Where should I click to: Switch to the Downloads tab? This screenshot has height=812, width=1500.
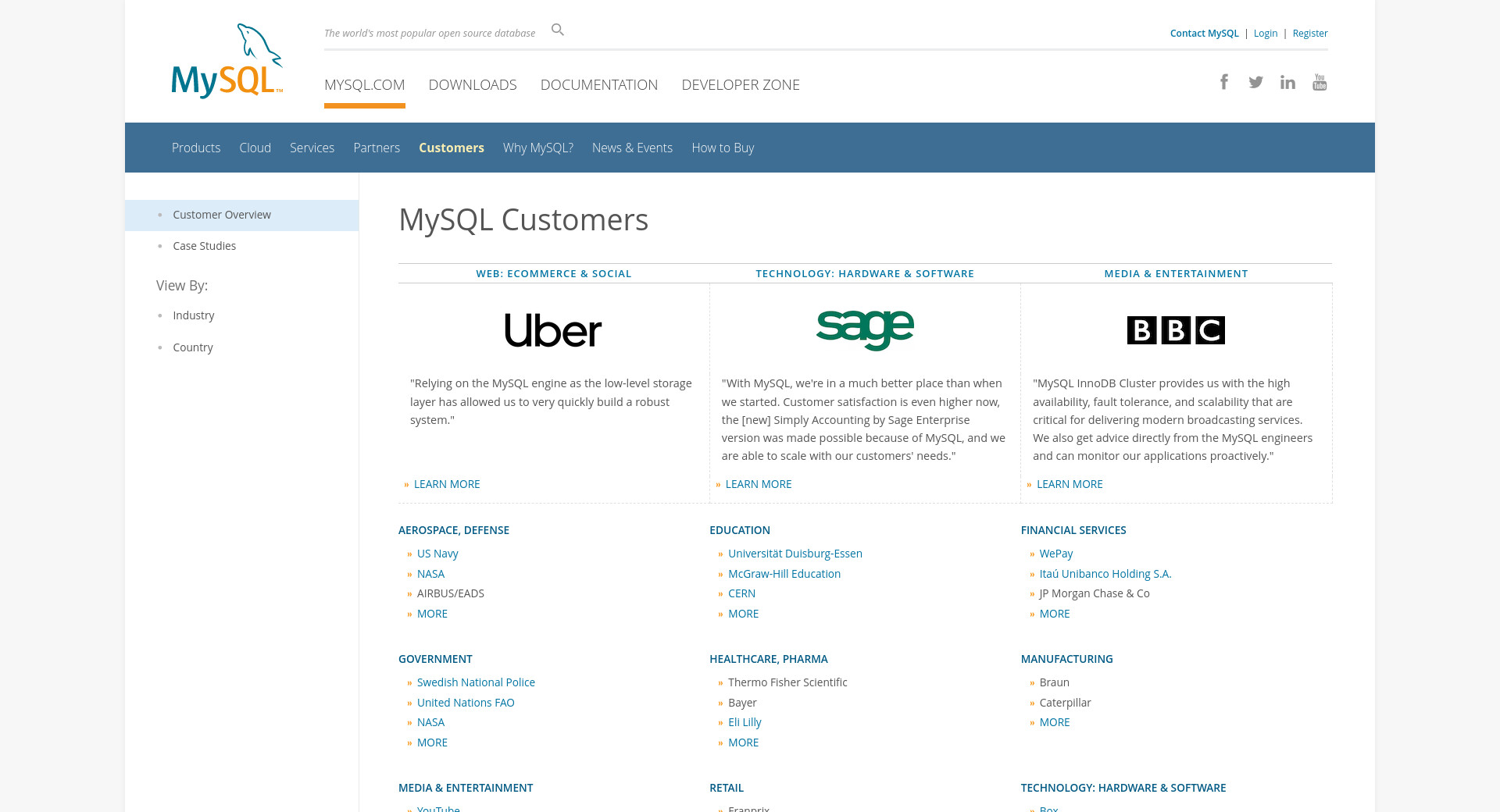click(472, 84)
